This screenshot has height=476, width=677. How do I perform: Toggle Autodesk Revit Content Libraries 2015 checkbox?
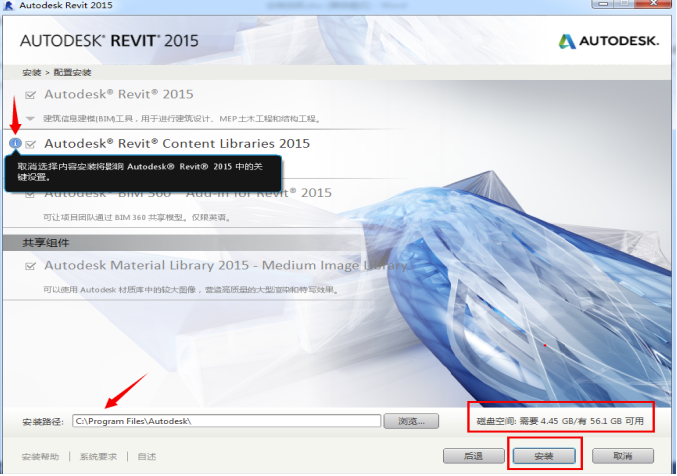30,144
